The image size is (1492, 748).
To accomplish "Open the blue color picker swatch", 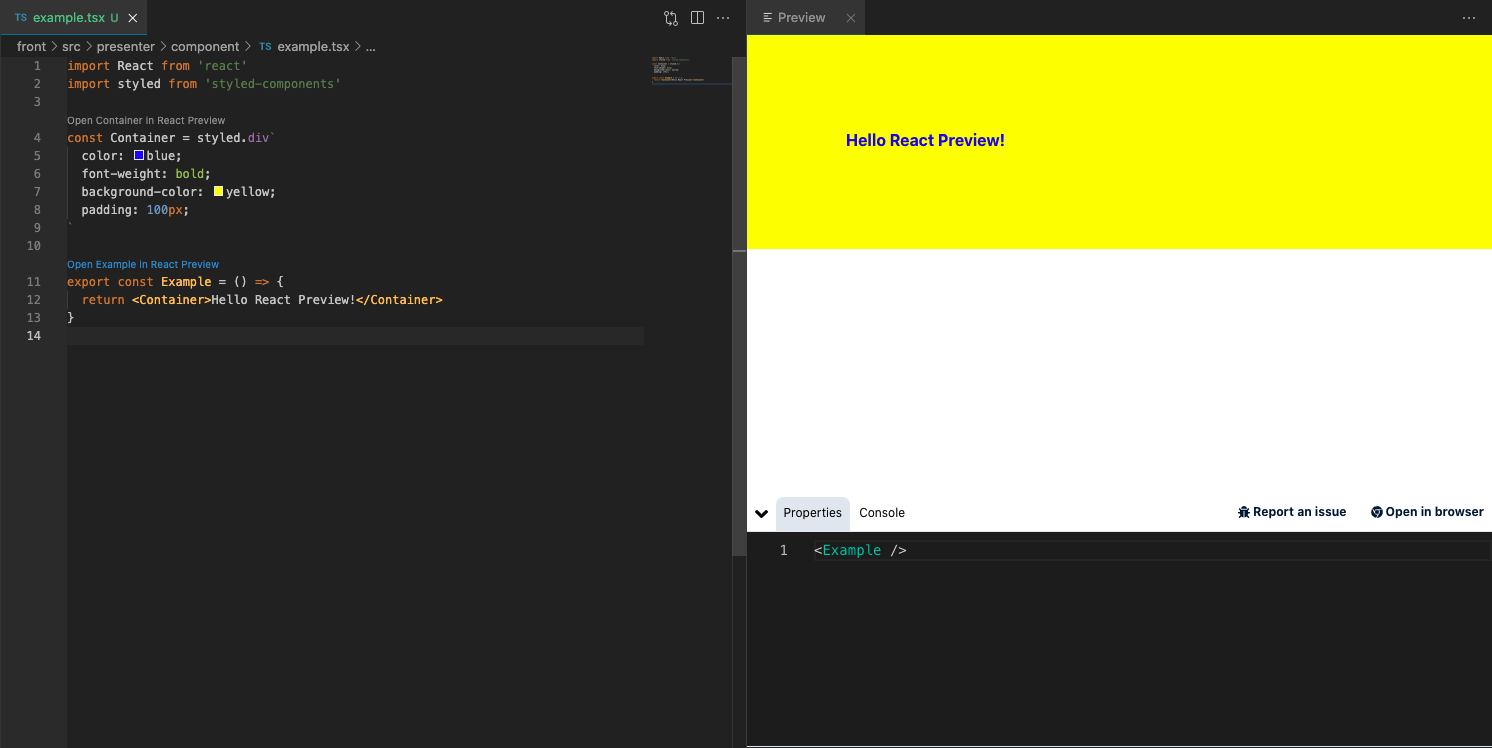I will (x=139, y=156).
